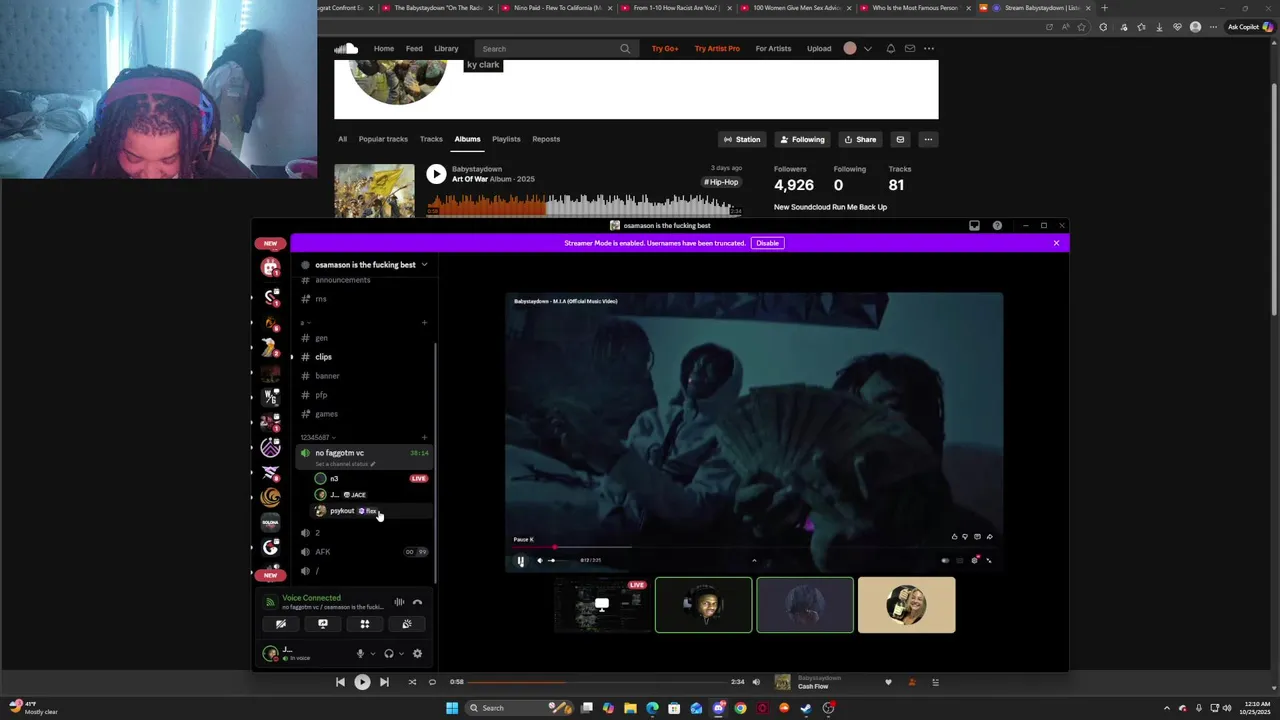Click the Station button

coord(742,139)
